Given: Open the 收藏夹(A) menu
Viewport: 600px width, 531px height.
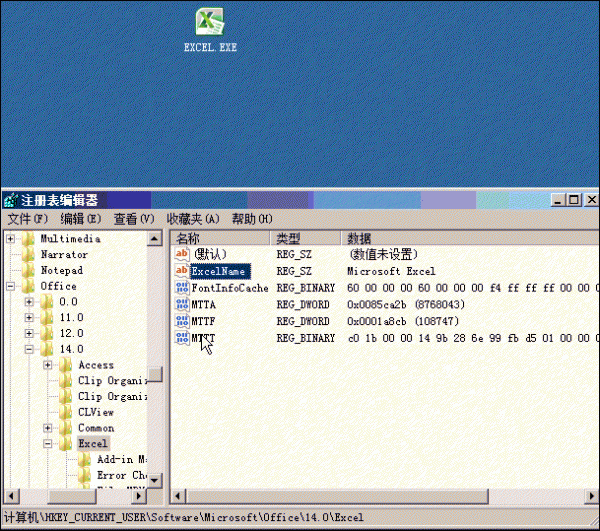Looking at the screenshot, I should point(193,219).
